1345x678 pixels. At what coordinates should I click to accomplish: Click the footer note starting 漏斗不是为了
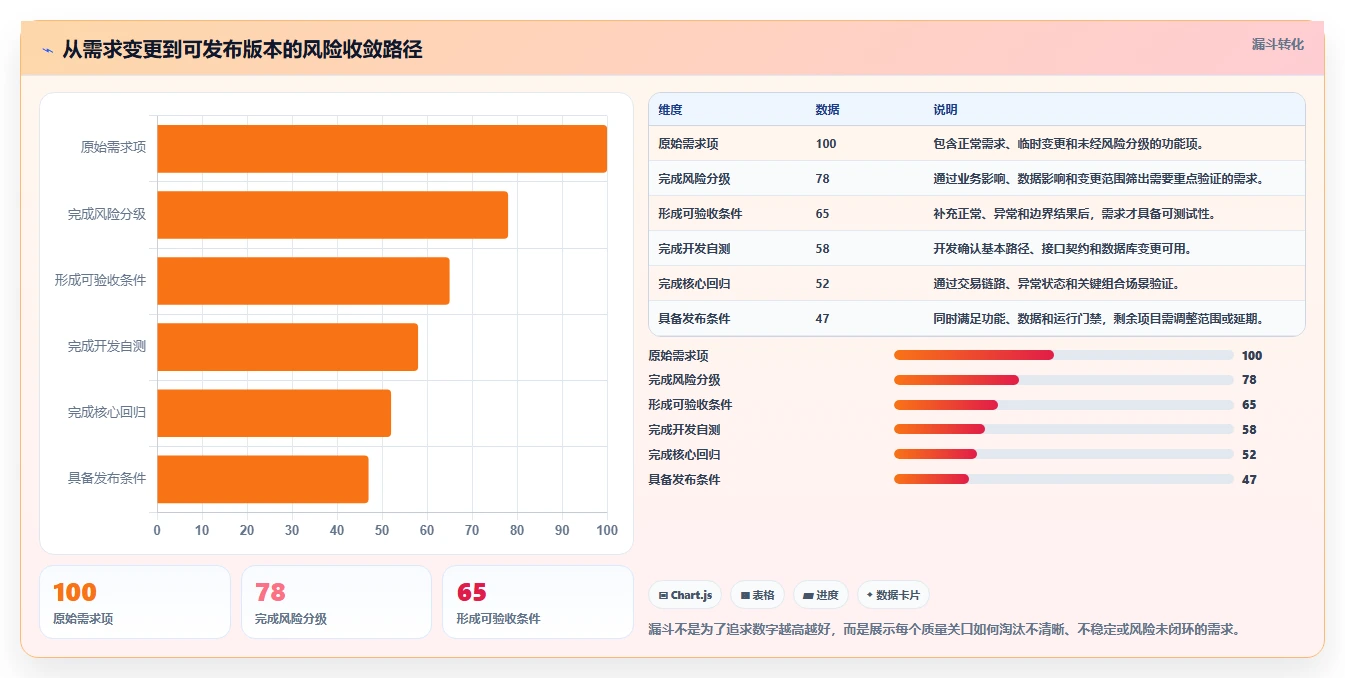click(944, 629)
